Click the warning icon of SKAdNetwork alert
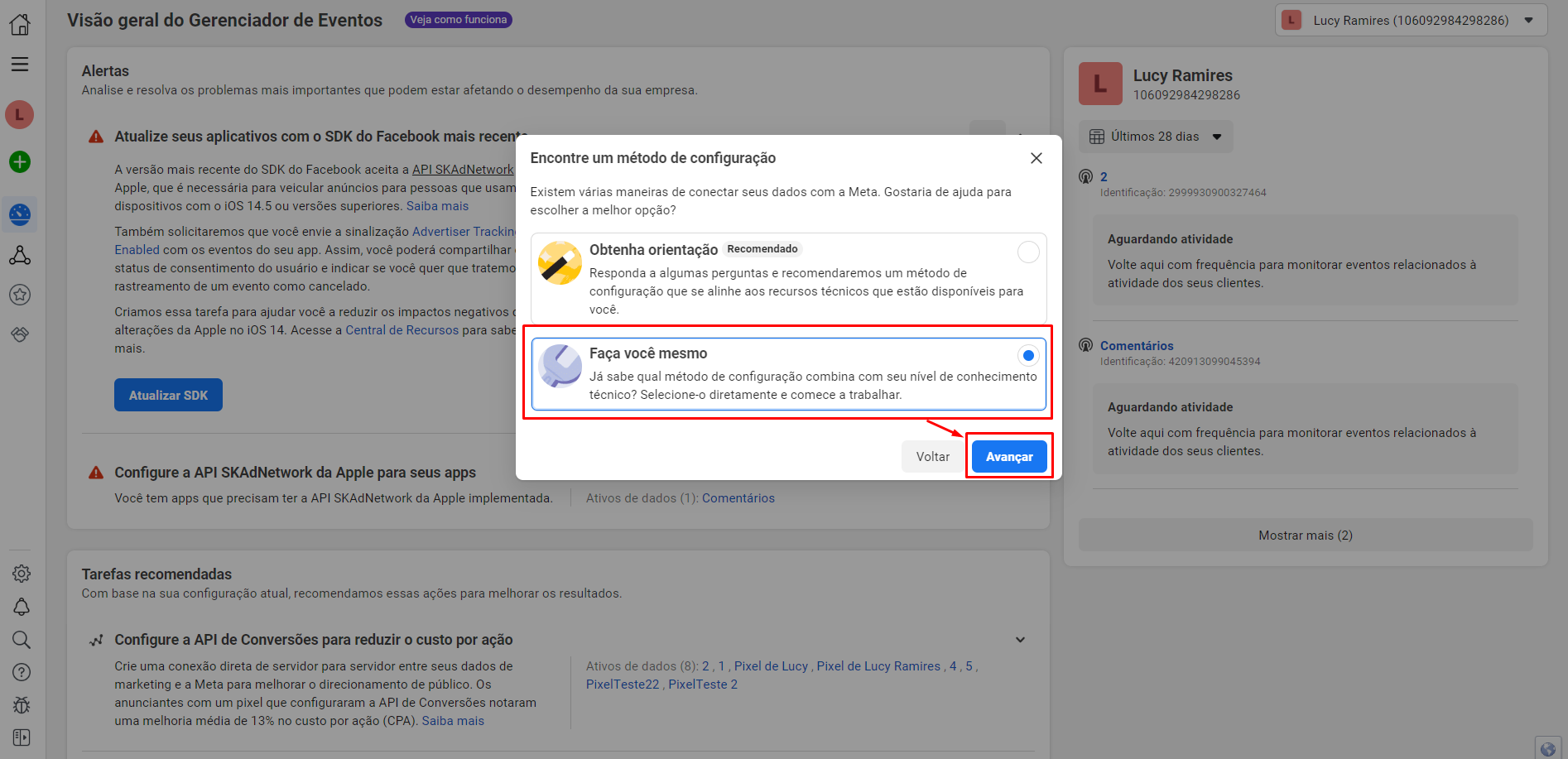1568x759 pixels. pos(96,473)
